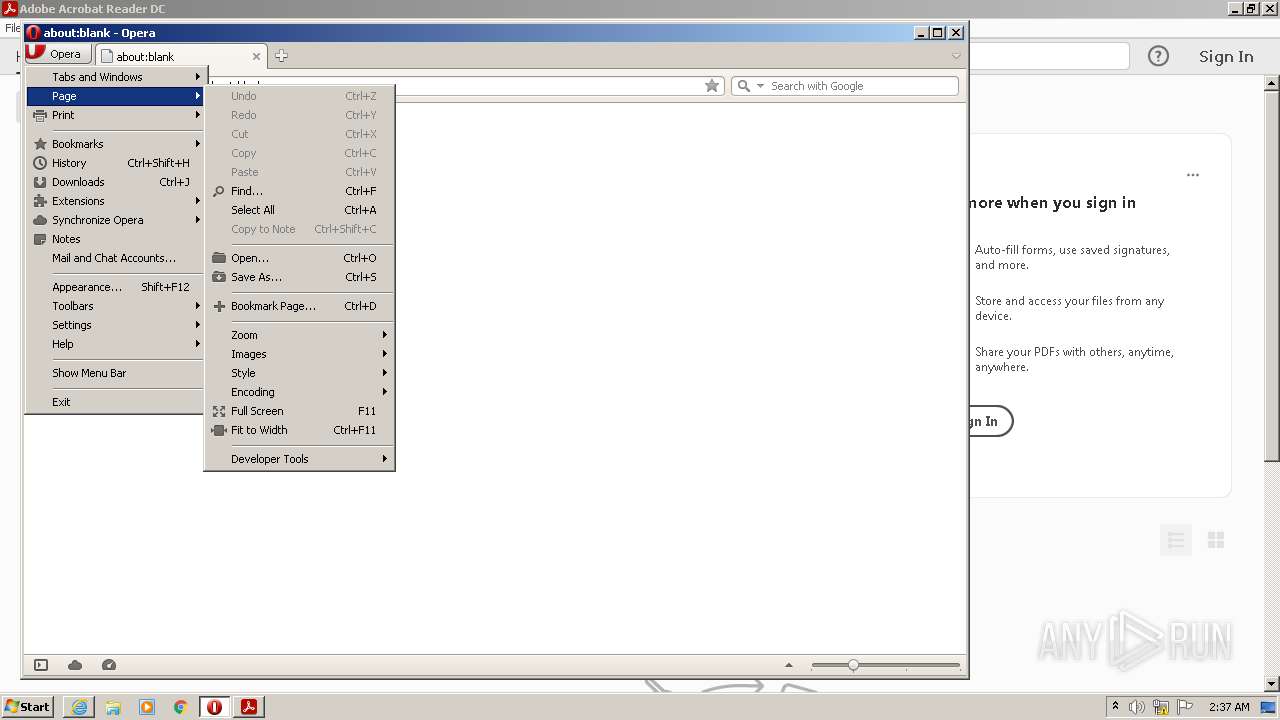The height and width of the screenshot is (720, 1280).
Task: Expand Images submenu
Action: pyautogui.click(x=299, y=354)
